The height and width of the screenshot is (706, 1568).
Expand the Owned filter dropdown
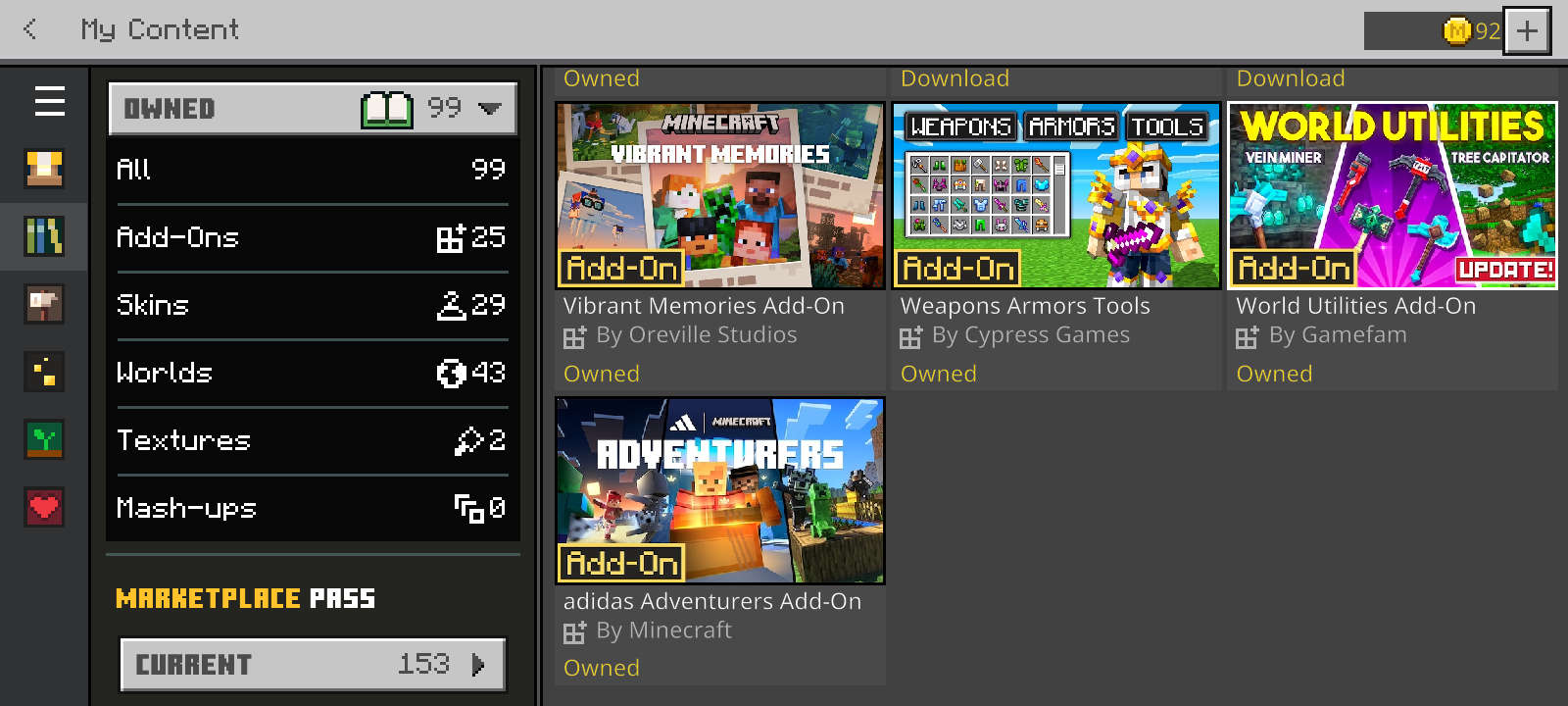click(313, 109)
